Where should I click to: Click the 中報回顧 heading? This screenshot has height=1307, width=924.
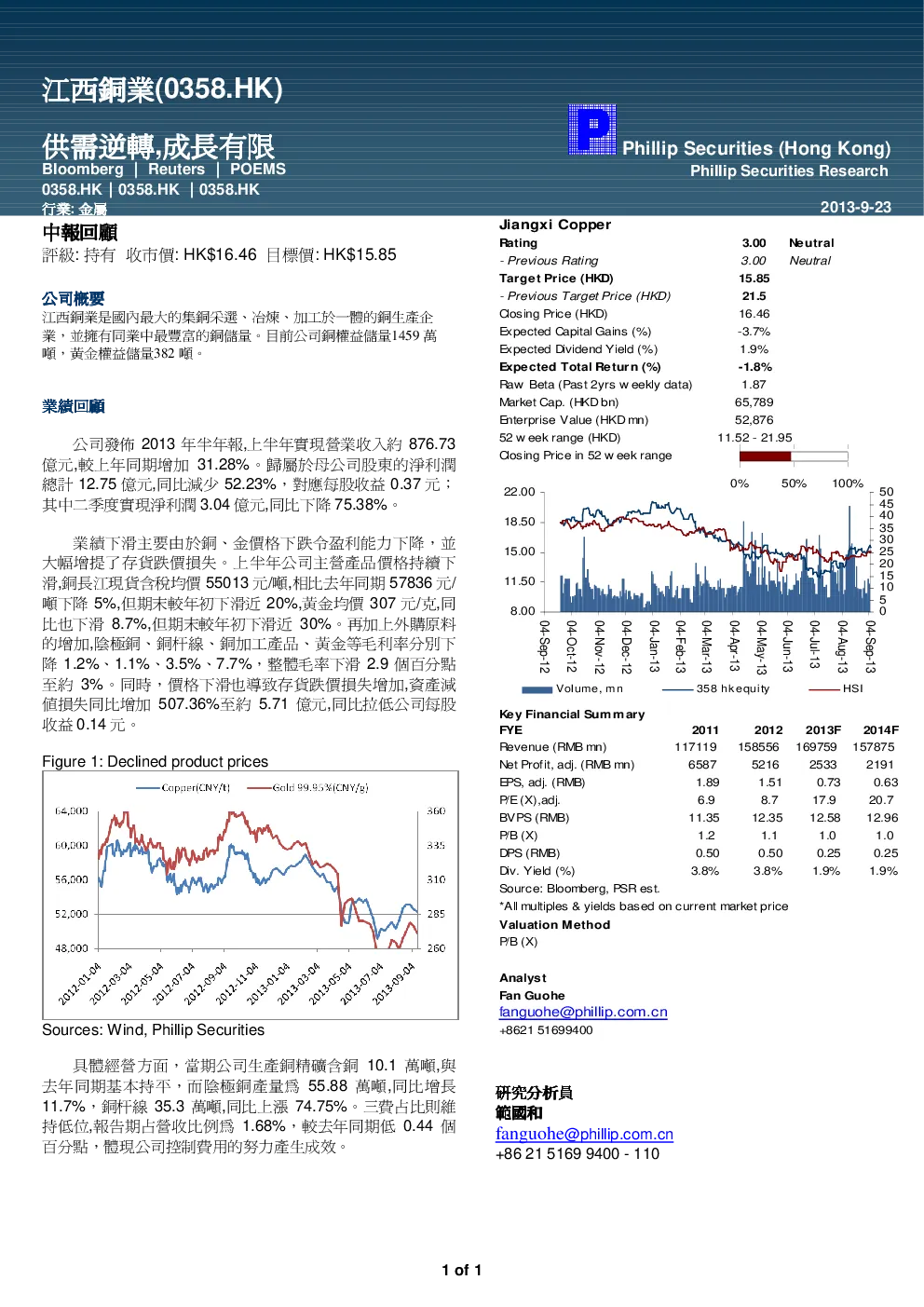point(80,232)
